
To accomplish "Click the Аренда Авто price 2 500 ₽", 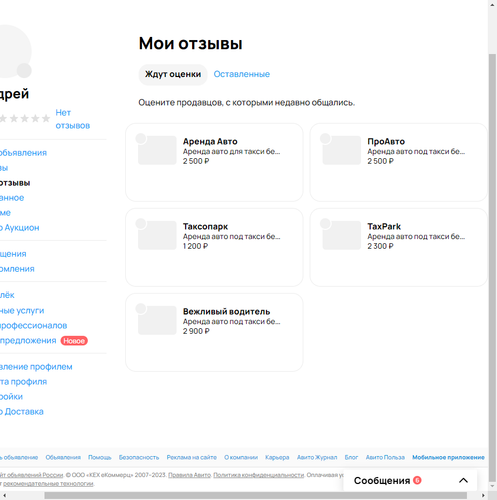I will pos(196,161).
